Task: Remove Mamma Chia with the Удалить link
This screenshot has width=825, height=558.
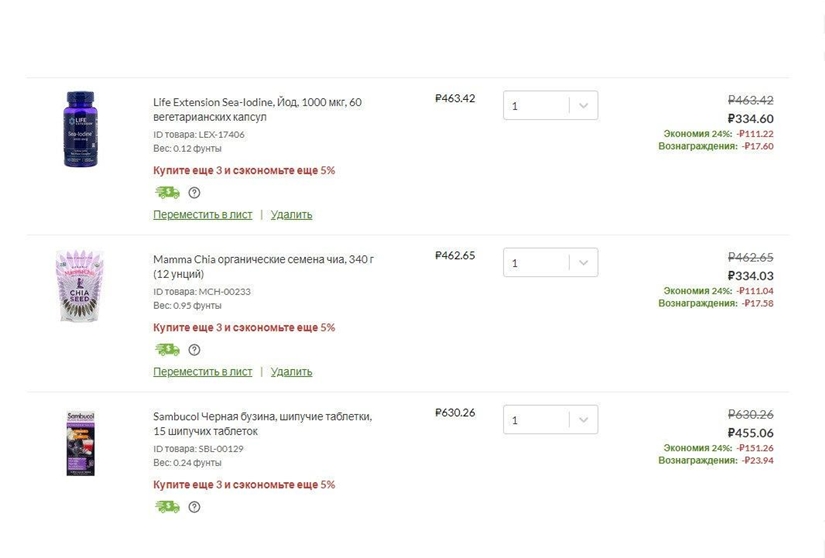Action: coord(291,372)
